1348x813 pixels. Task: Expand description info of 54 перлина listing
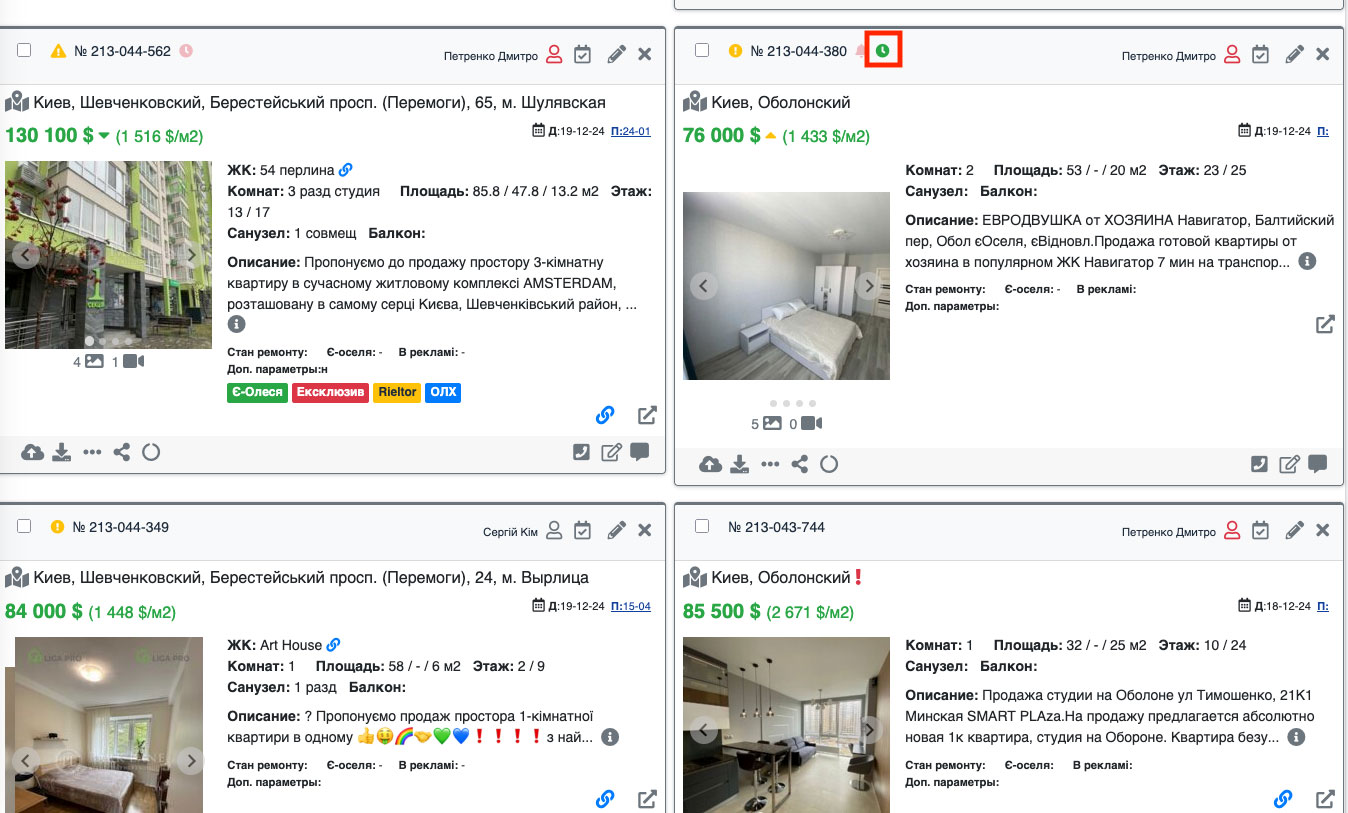(x=236, y=324)
